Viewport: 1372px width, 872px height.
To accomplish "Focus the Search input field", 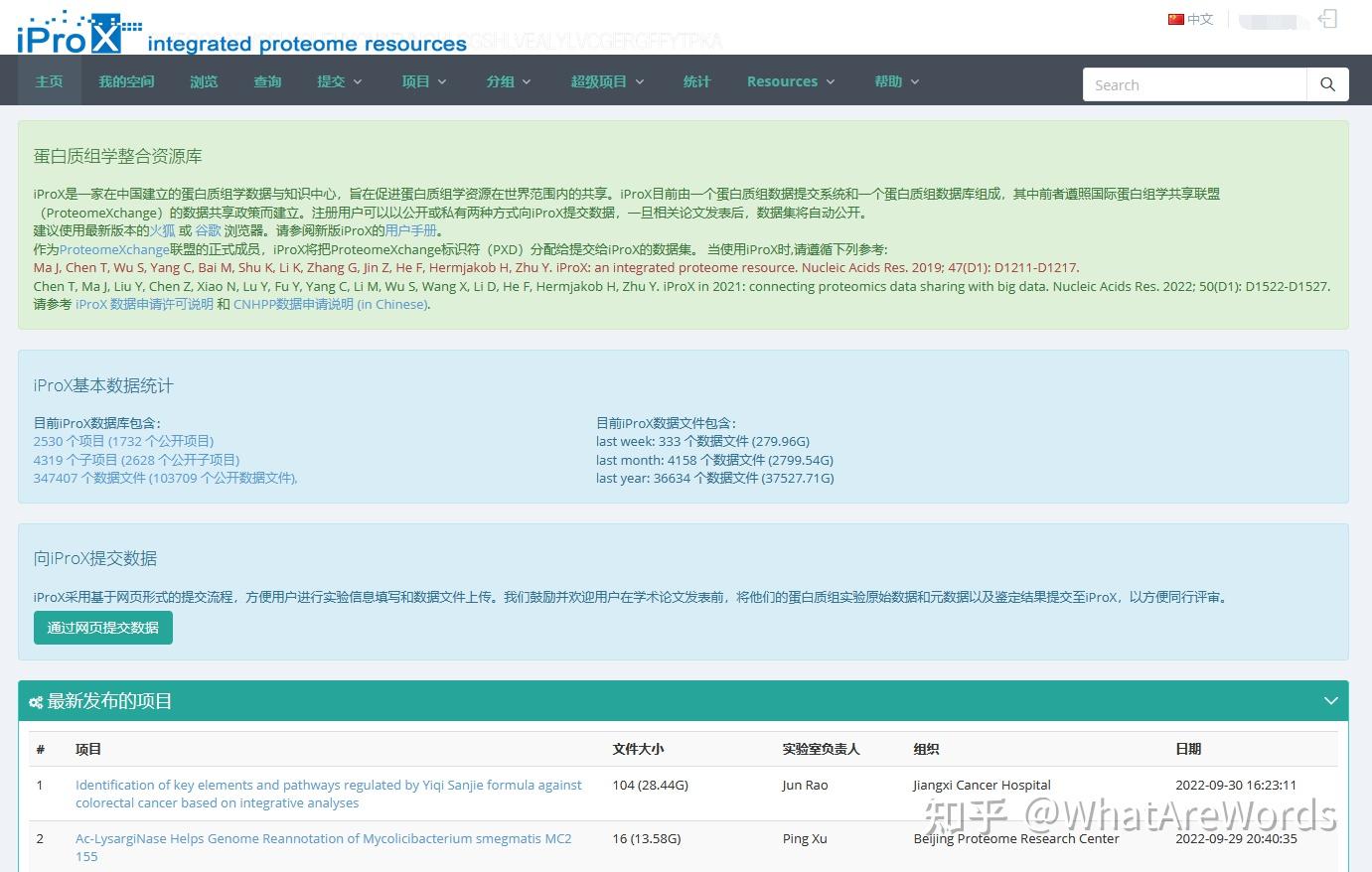I will coord(1194,84).
